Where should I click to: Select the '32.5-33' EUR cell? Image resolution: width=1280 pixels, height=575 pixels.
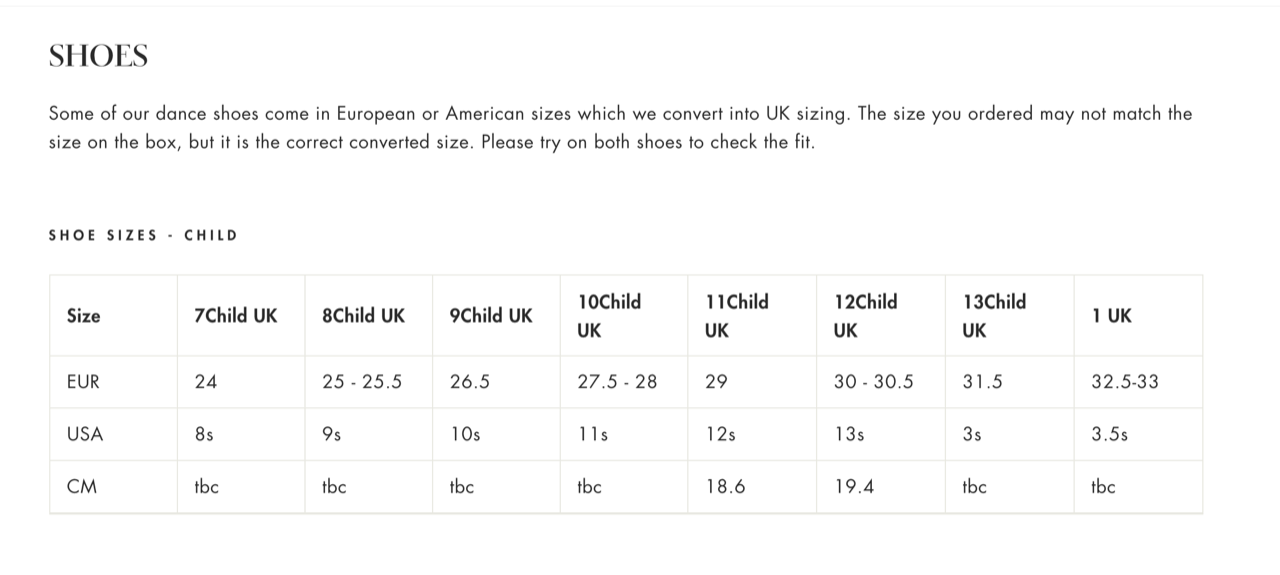pyautogui.click(x=1125, y=382)
